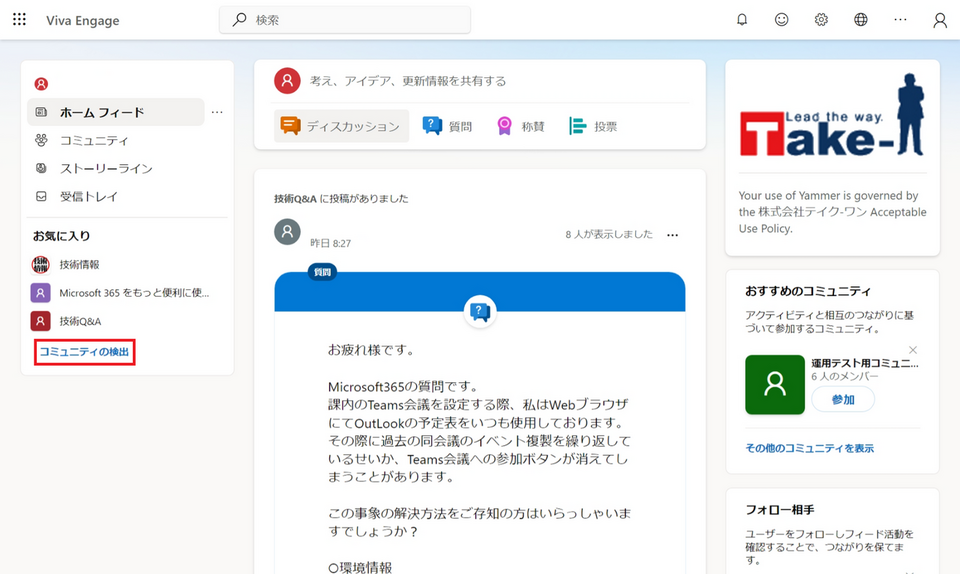Click the ストーリーライン icon

point(41,168)
